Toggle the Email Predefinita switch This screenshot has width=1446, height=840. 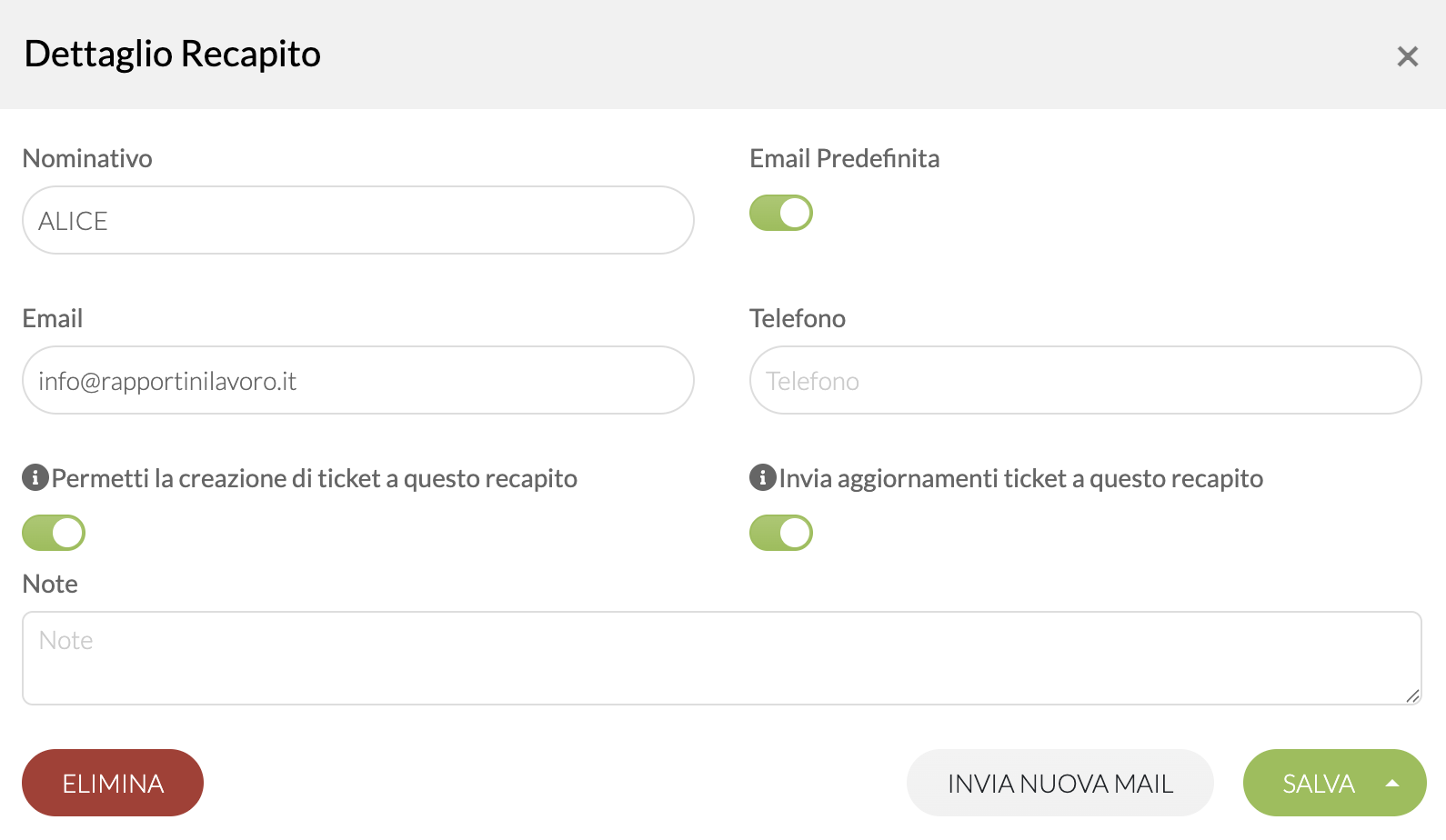[x=781, y=213]
